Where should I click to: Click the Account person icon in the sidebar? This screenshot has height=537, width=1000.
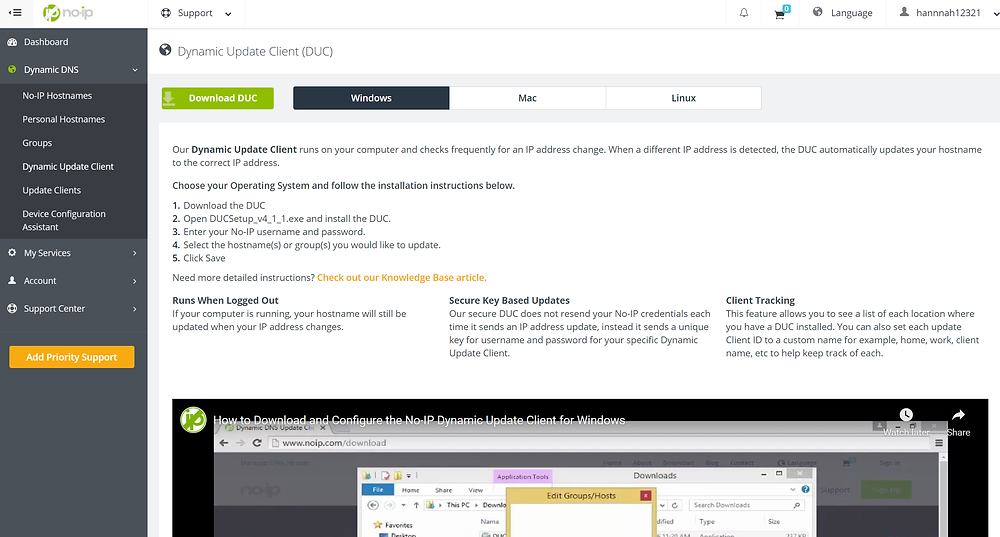pyautogui.click(x=12, y=281)
